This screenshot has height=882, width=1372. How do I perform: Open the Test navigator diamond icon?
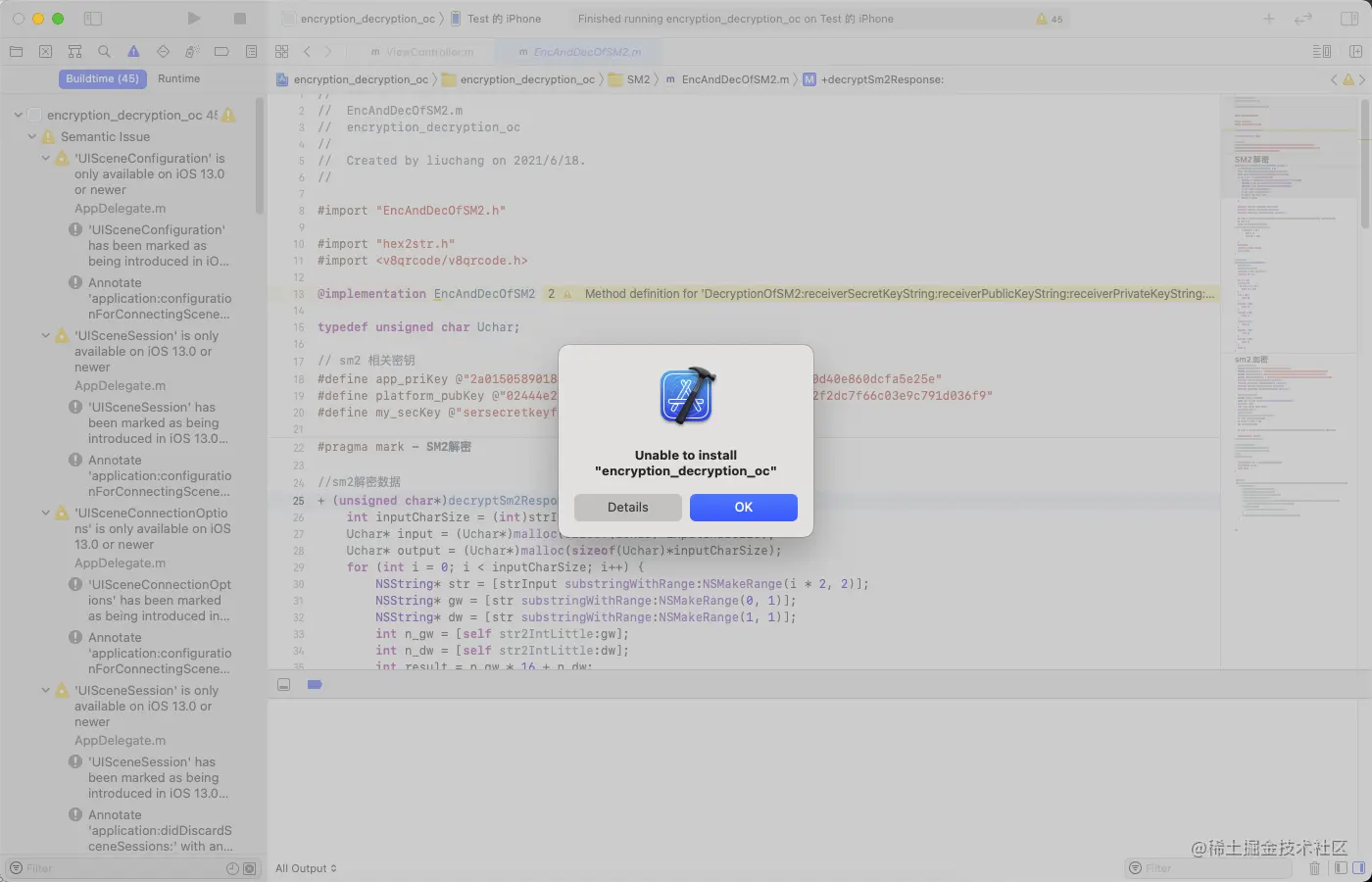(x=163, y=51)
